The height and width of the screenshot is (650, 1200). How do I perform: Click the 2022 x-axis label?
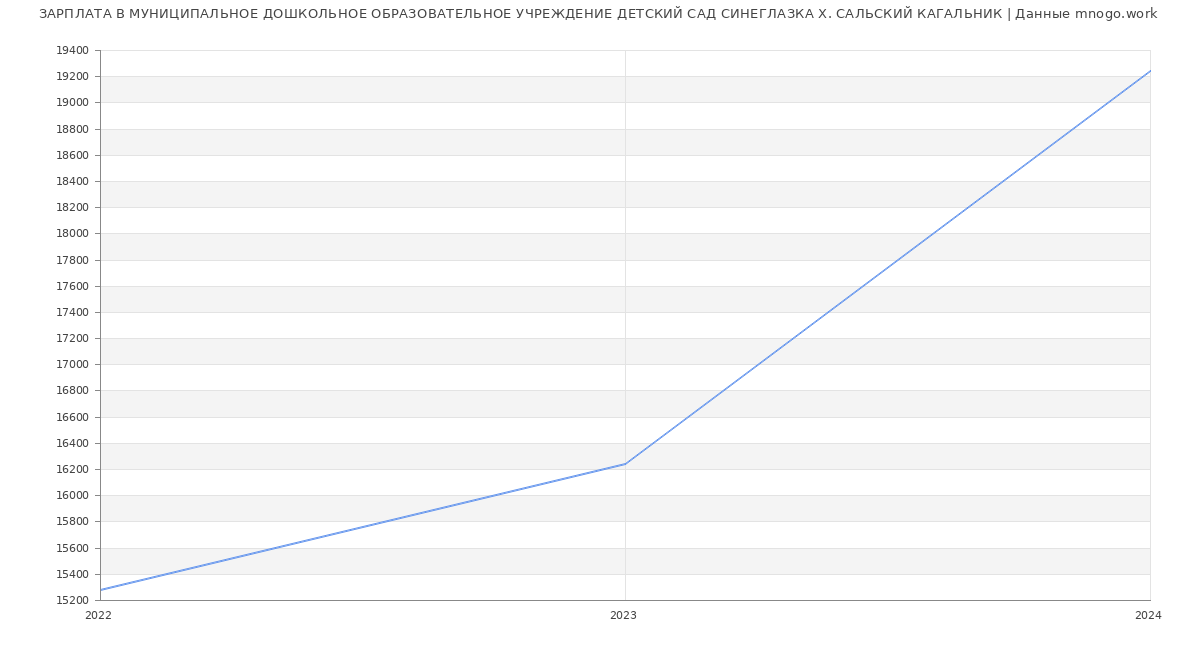pos(99,616)
